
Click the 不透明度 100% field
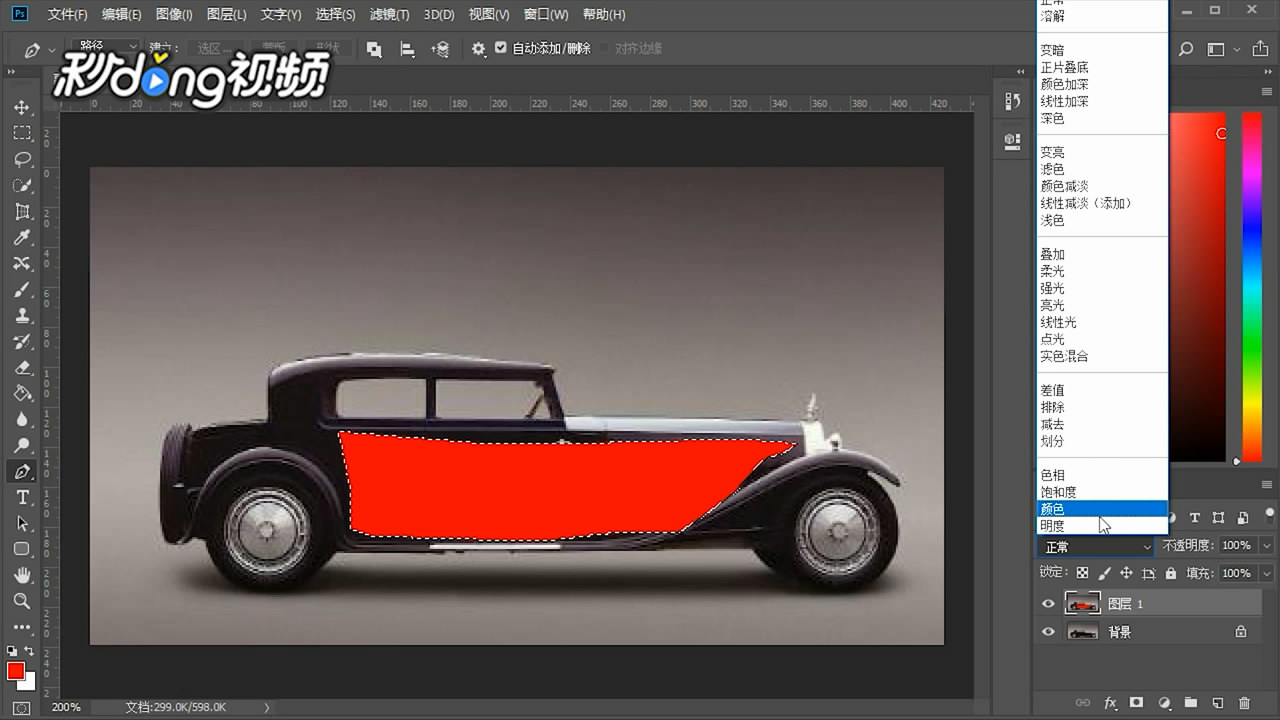[1238, 546]
